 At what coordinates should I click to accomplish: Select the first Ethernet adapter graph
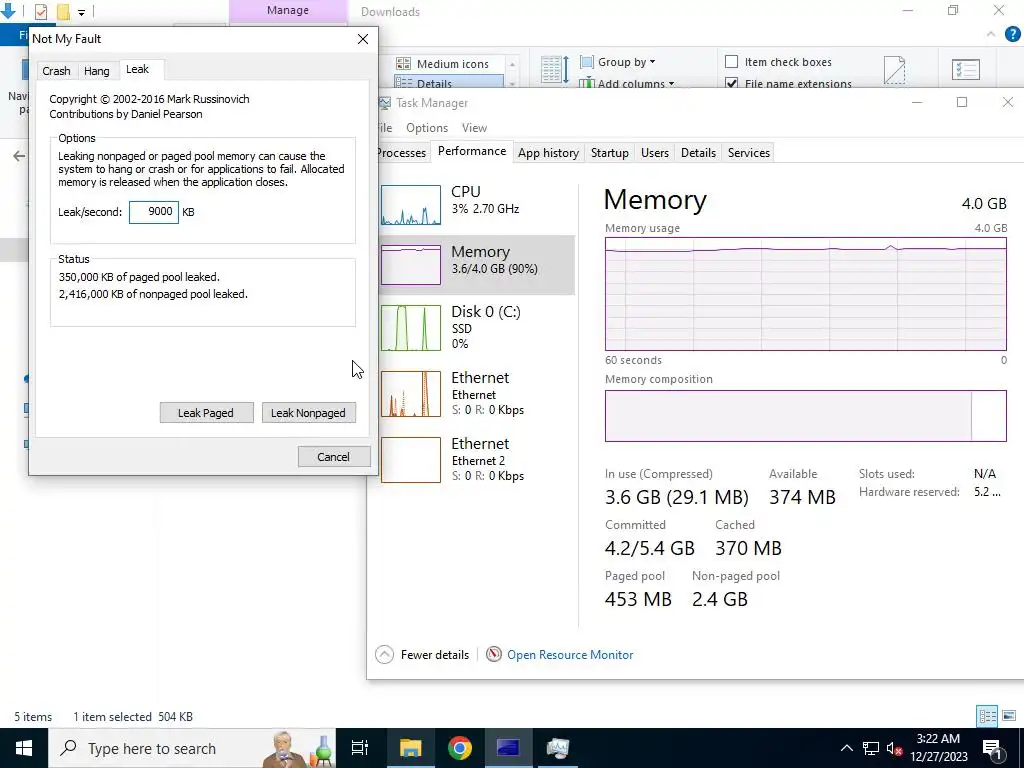coord(411,394)
